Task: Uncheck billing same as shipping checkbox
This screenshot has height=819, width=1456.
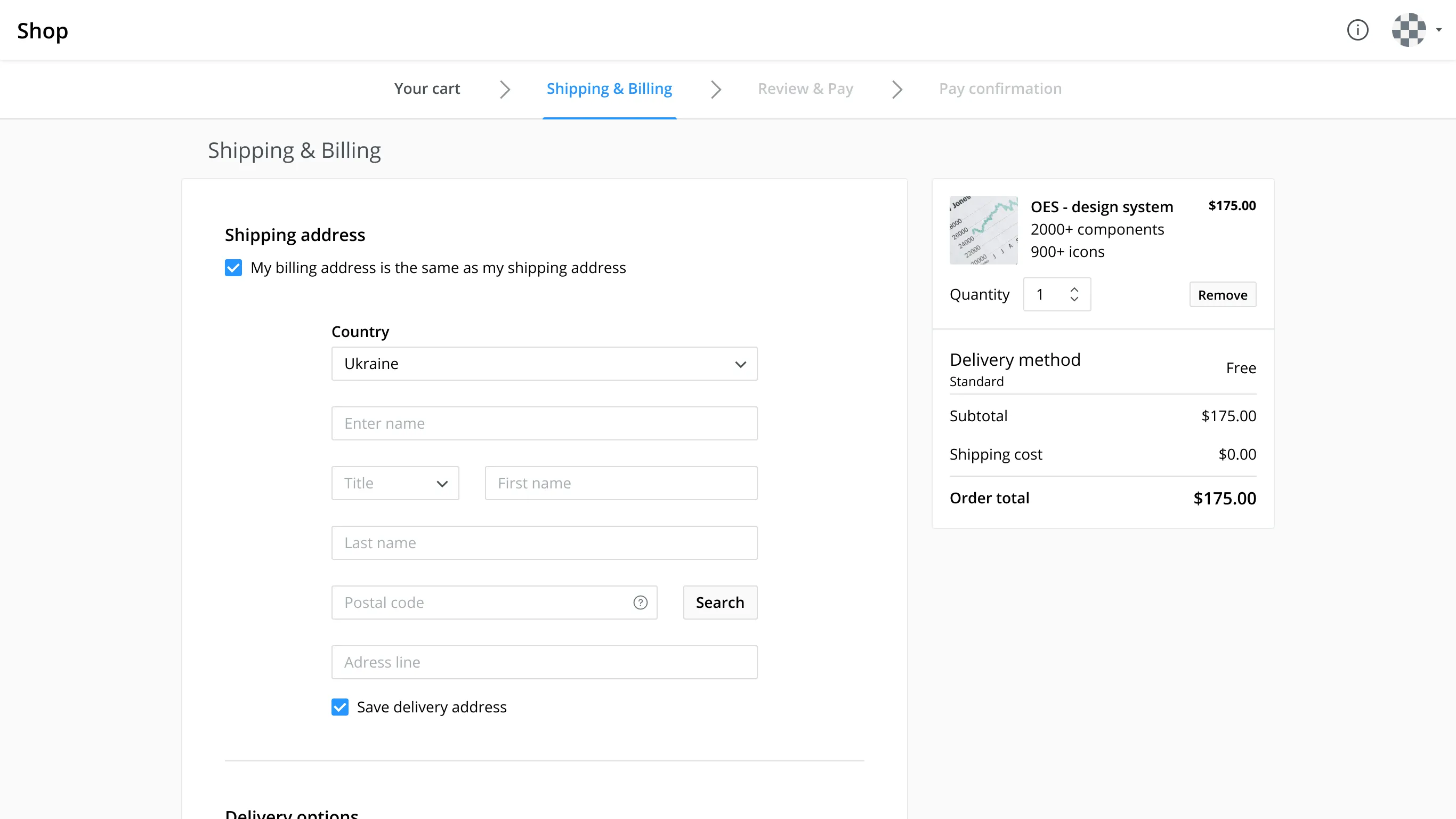Action: coord(233,268)
